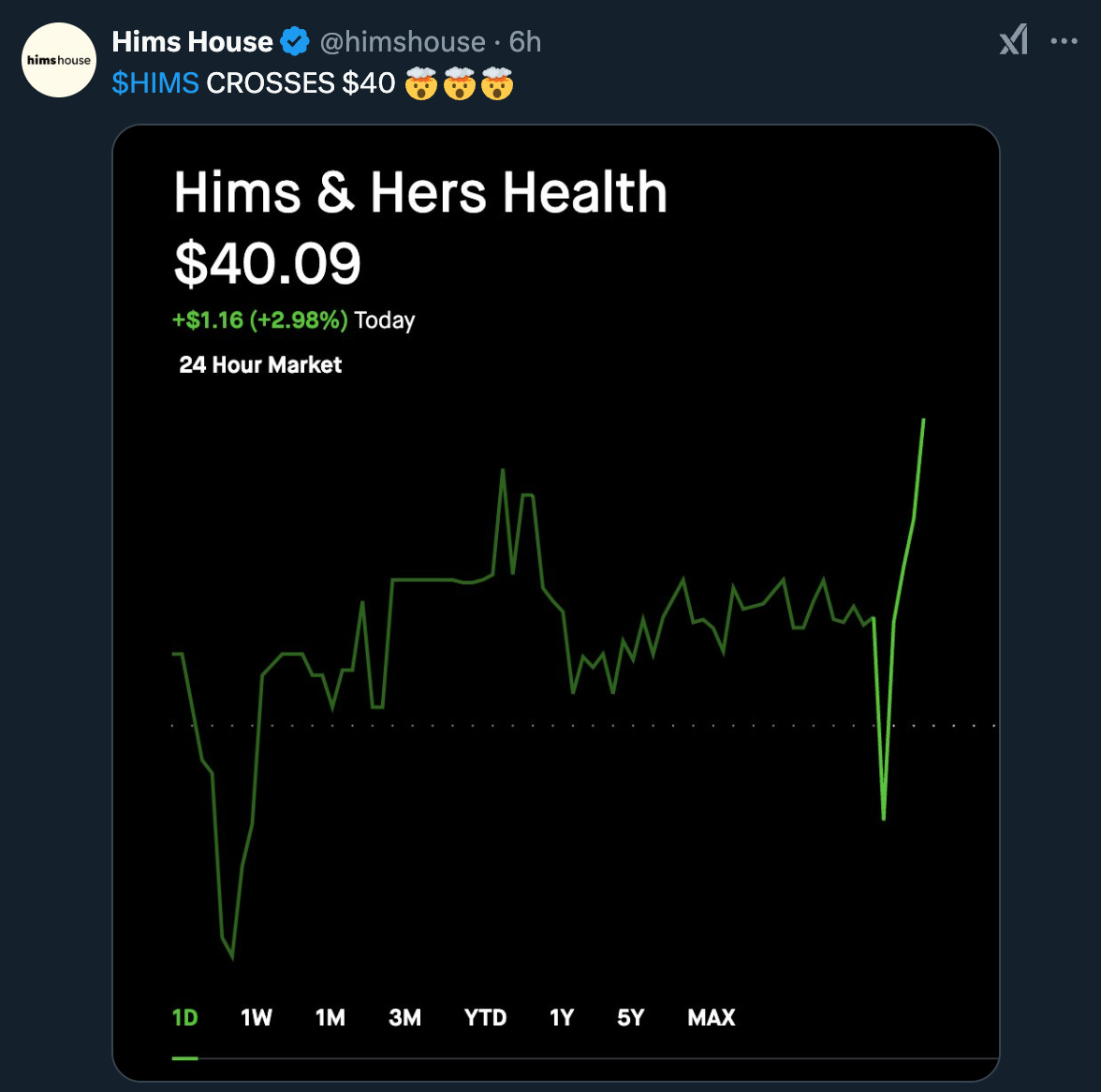Ask Grok about this post

[1013, 41]
